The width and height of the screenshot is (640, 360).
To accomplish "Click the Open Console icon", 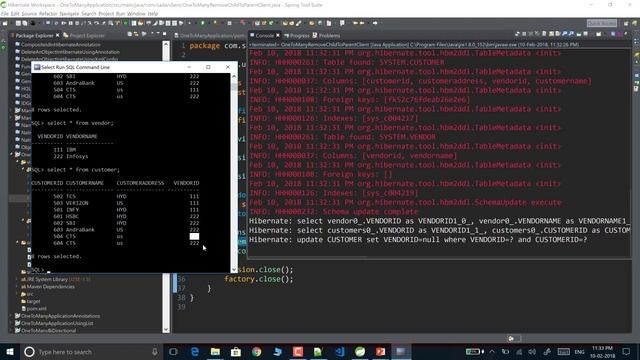I will [599, 34].
